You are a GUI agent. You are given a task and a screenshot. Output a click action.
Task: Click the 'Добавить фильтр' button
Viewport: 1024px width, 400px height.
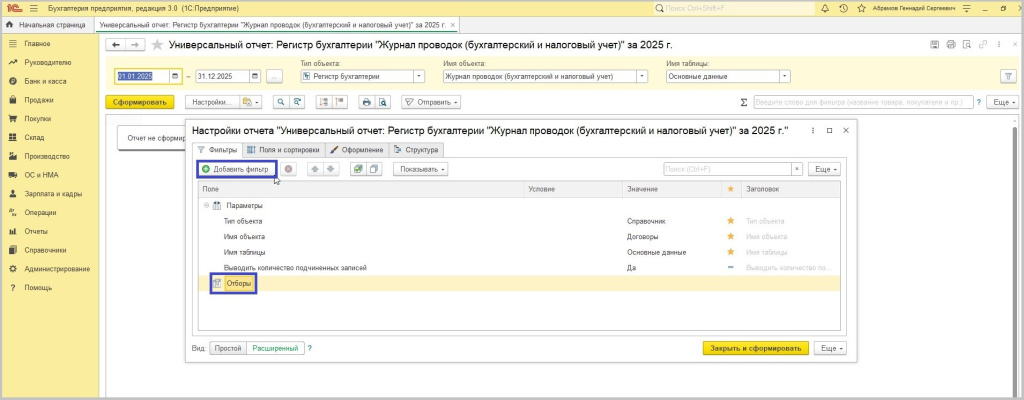(236, 169)
